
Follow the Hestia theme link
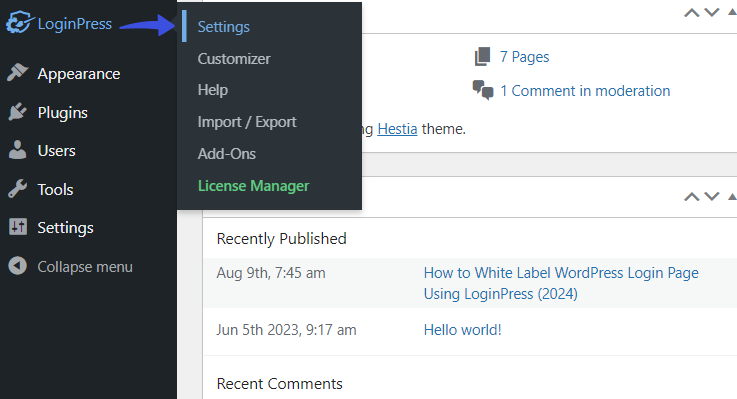tap(397, 129)
